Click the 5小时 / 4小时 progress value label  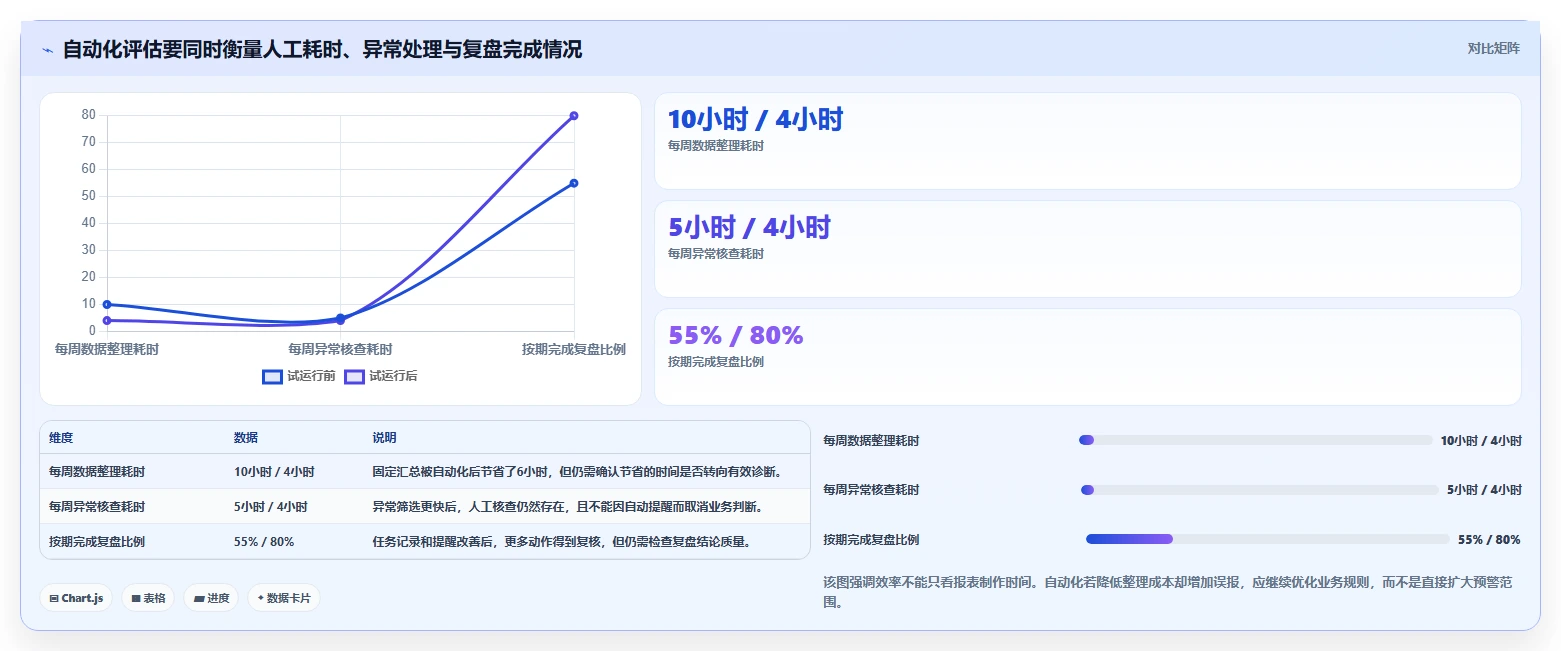coord(1484,490)
